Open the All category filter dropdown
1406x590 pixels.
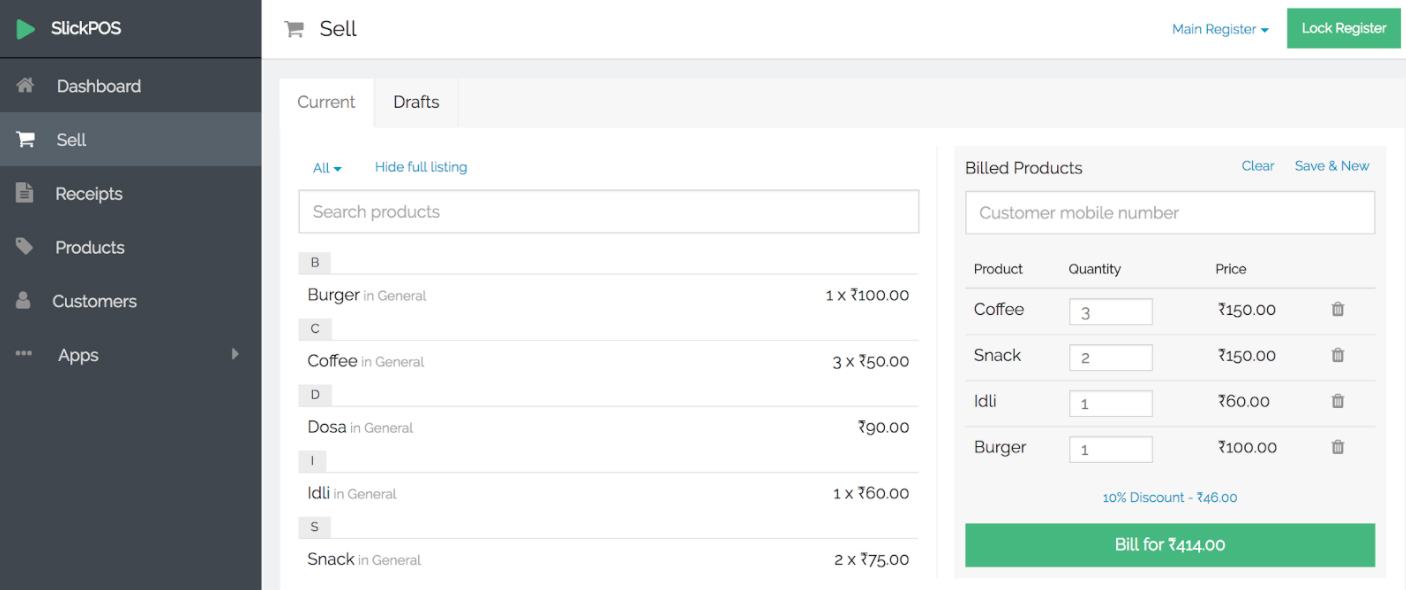tap(327, 168)
